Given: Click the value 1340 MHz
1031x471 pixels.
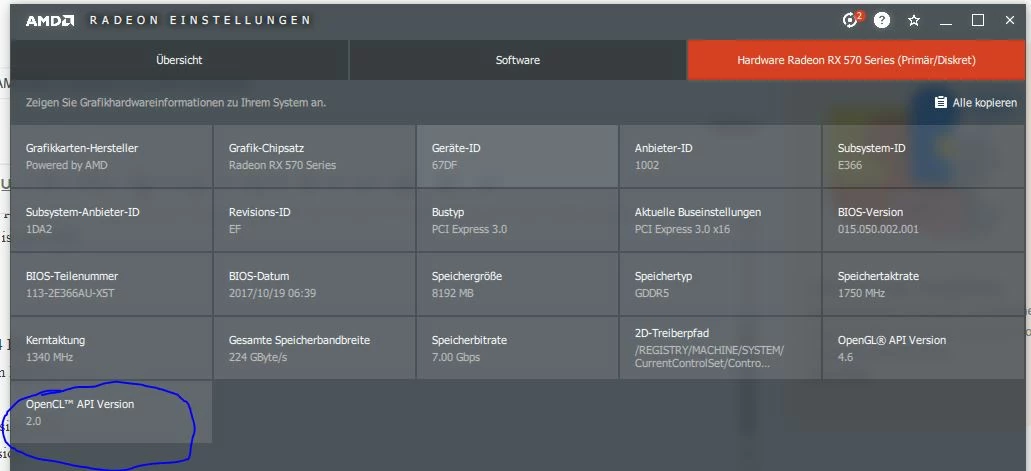Looking at the screenshot, I should pyautogui.click(x=49, y=358).
